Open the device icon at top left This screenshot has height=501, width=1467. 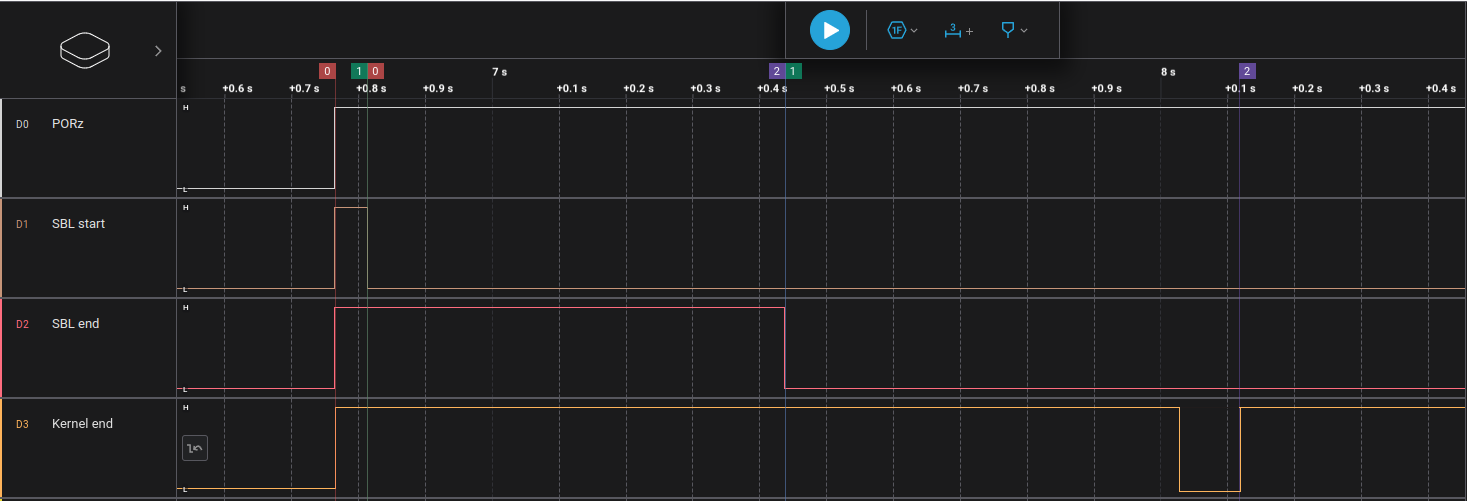tap(85, 51)
